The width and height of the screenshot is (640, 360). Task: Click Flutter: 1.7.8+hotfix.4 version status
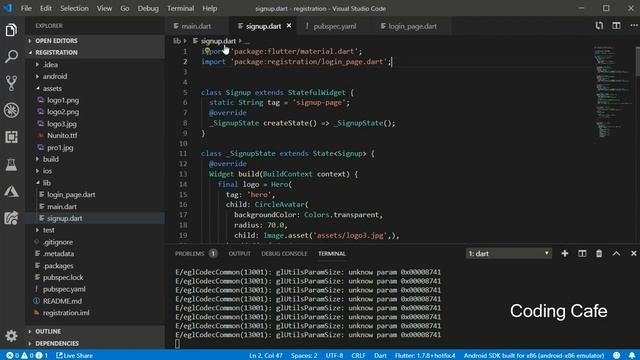click(425, 356)
